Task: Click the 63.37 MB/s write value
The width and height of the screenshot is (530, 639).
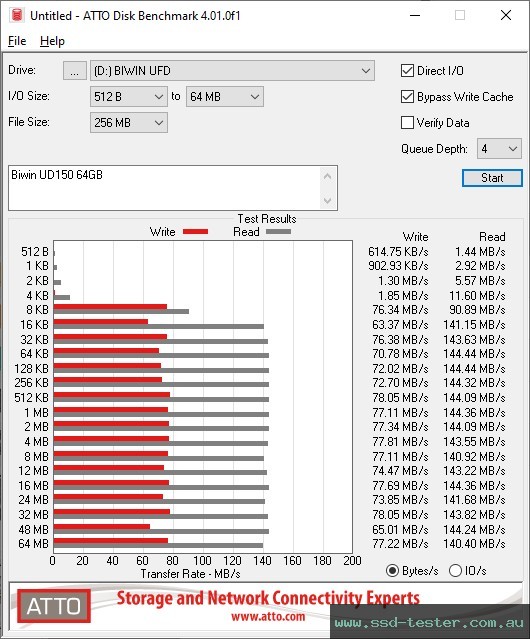Action: [x=400, y=325]
